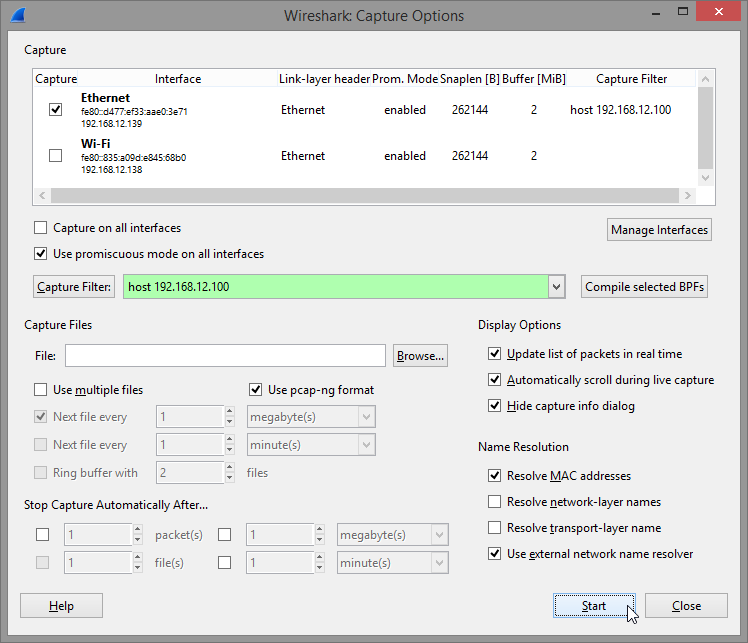The width and height of the screenshot is (748, 643).
Task: Click the Capture Filter column header
Action: click(x=632, y=79)
